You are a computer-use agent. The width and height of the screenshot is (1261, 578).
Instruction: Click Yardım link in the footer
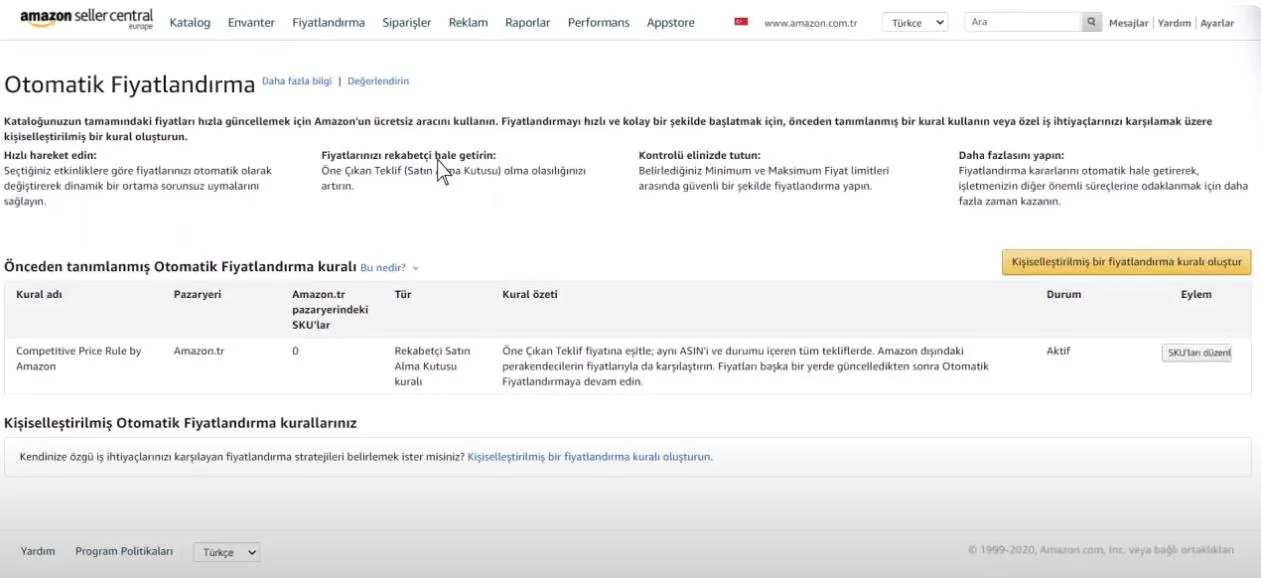[x=38, y=551]
